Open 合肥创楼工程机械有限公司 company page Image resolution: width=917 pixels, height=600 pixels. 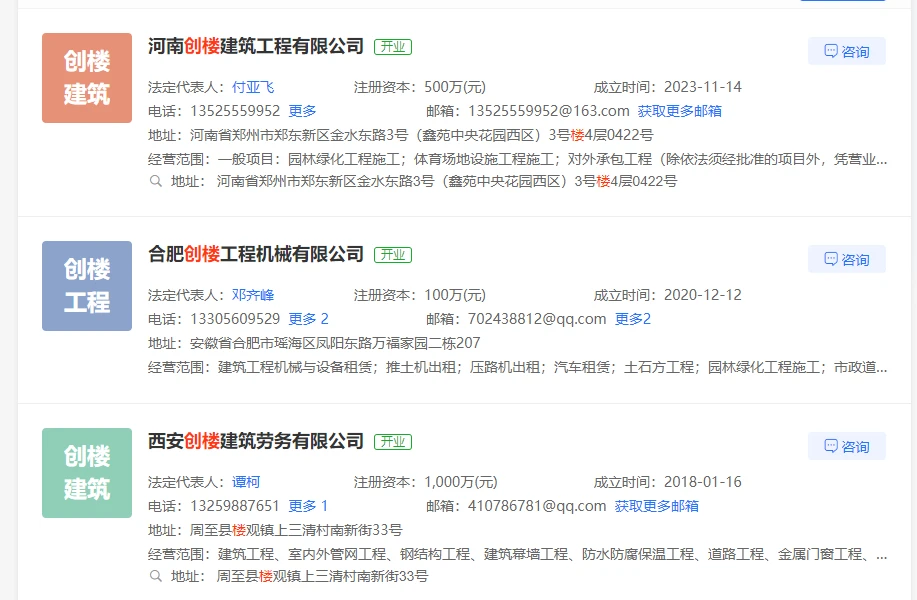point(256,255)
